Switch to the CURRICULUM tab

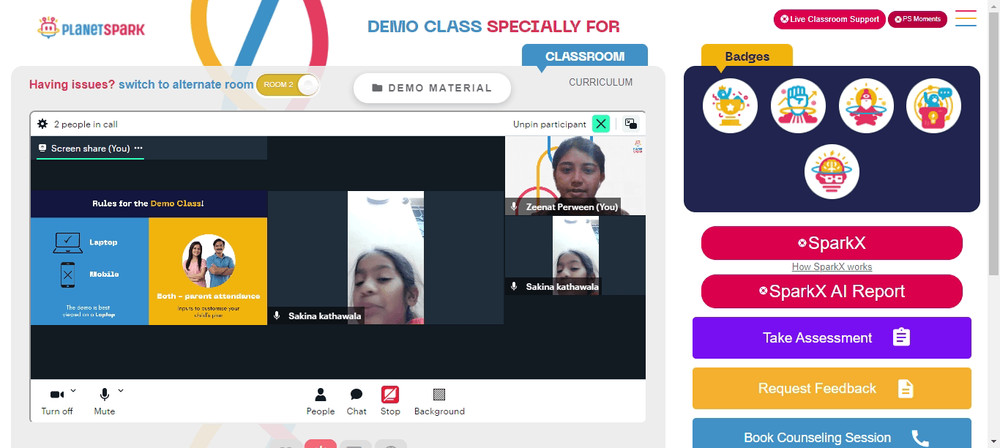pyautogui.click(x=601, y=82)
